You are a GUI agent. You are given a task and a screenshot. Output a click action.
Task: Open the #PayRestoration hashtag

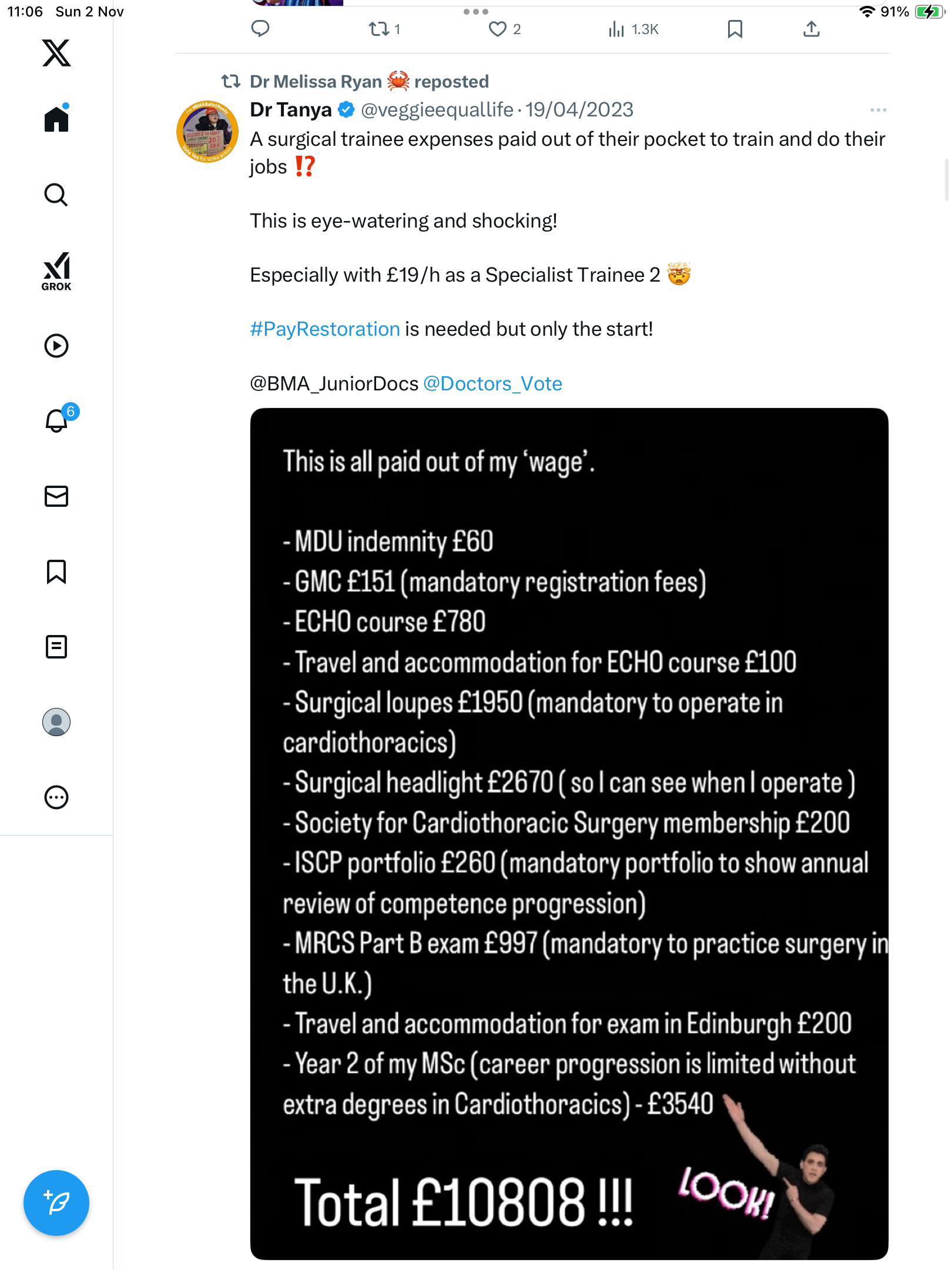(325, 329)
